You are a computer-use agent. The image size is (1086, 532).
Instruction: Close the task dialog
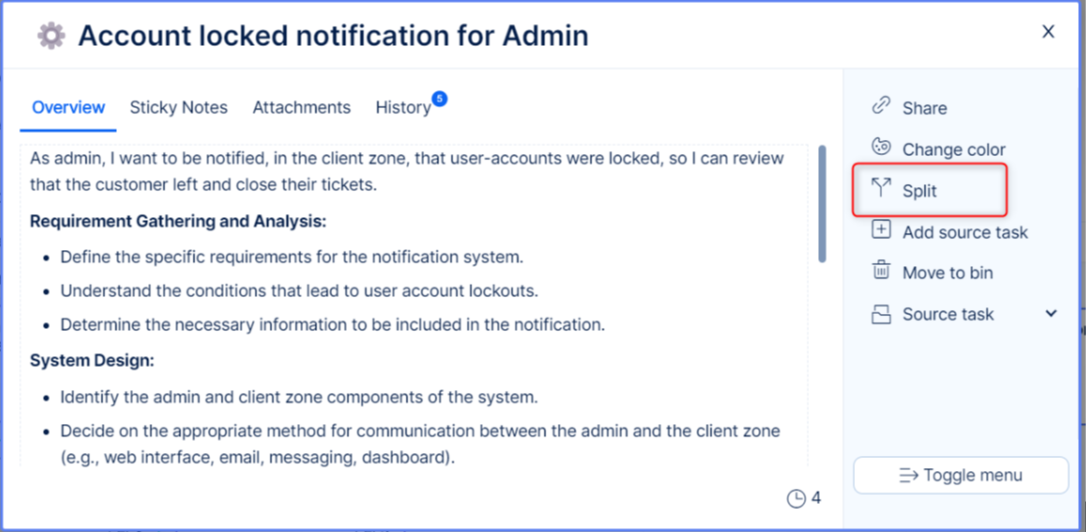1048,32
